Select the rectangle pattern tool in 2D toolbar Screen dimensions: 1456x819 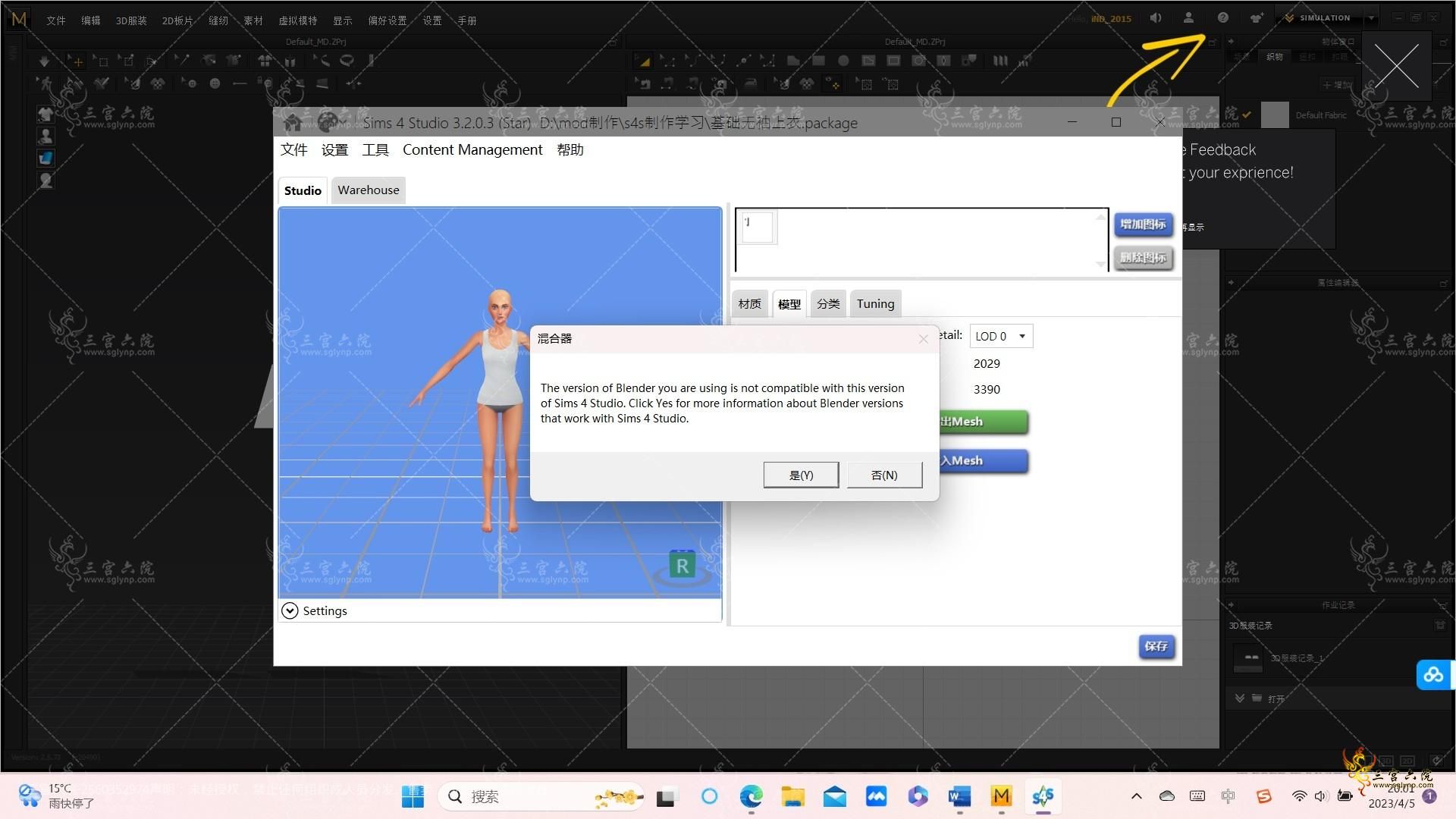coord(818,61)
